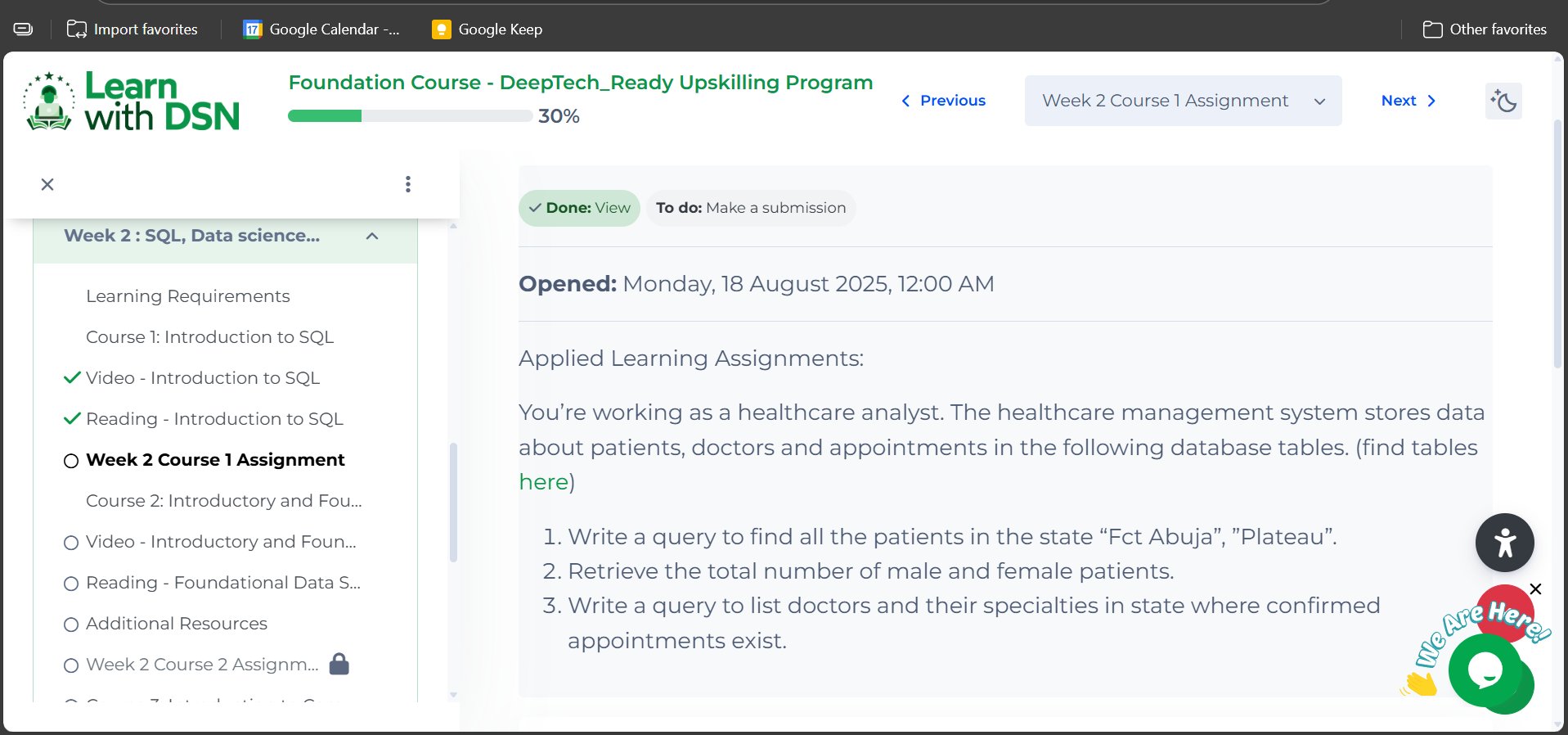Click the Learn with DSN logo
Screen dimensions: 1568x735
click(x=133, y=102)
